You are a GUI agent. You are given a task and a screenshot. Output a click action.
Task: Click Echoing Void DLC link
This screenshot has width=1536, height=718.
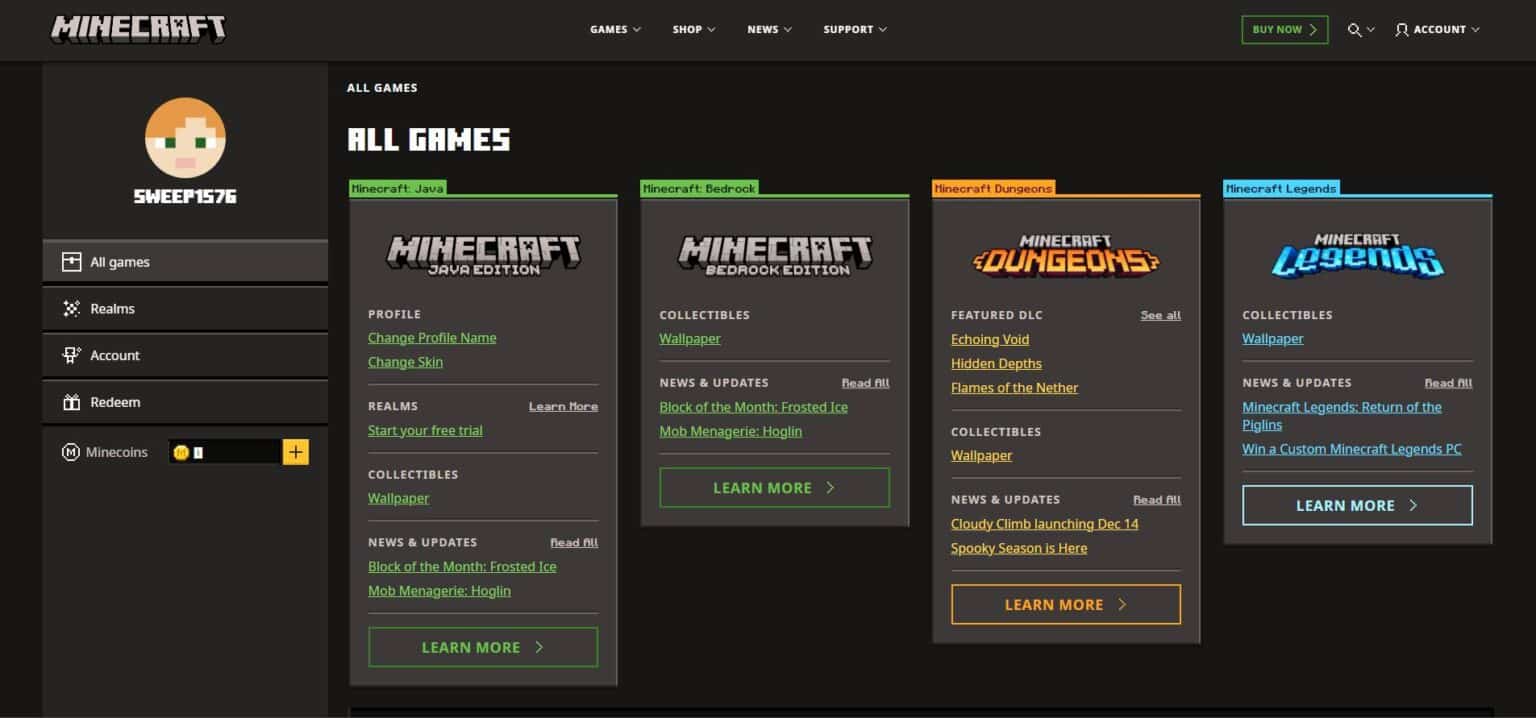point(989,339)
